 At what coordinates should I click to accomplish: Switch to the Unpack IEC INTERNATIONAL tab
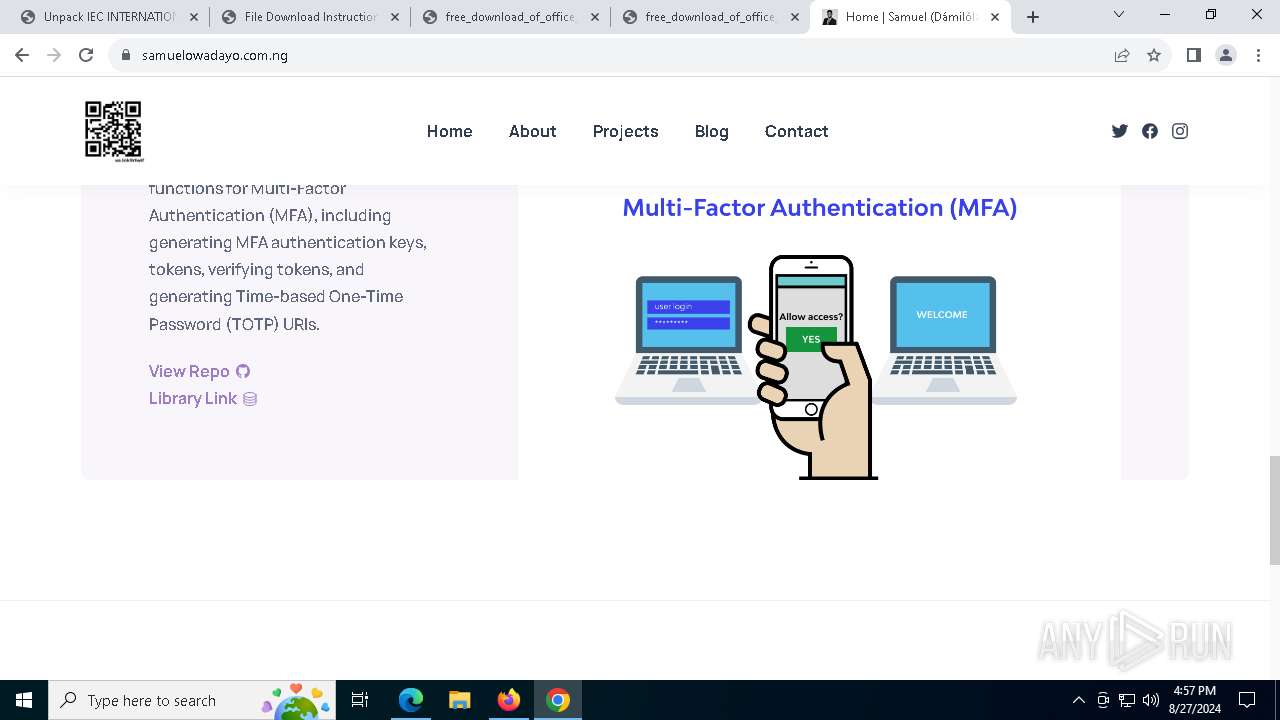coord(108,17)
